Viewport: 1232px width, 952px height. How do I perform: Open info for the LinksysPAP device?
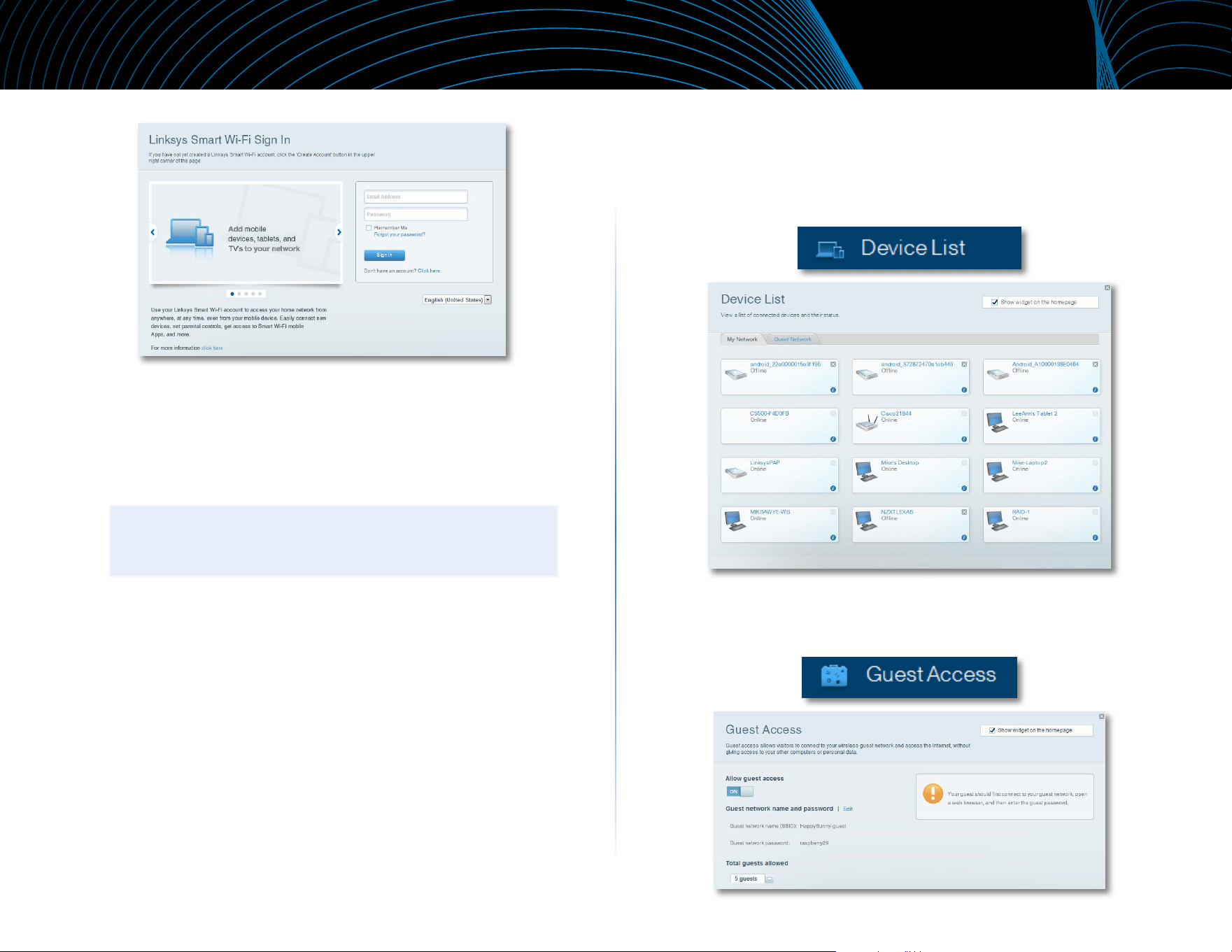(x=833, y=488)
